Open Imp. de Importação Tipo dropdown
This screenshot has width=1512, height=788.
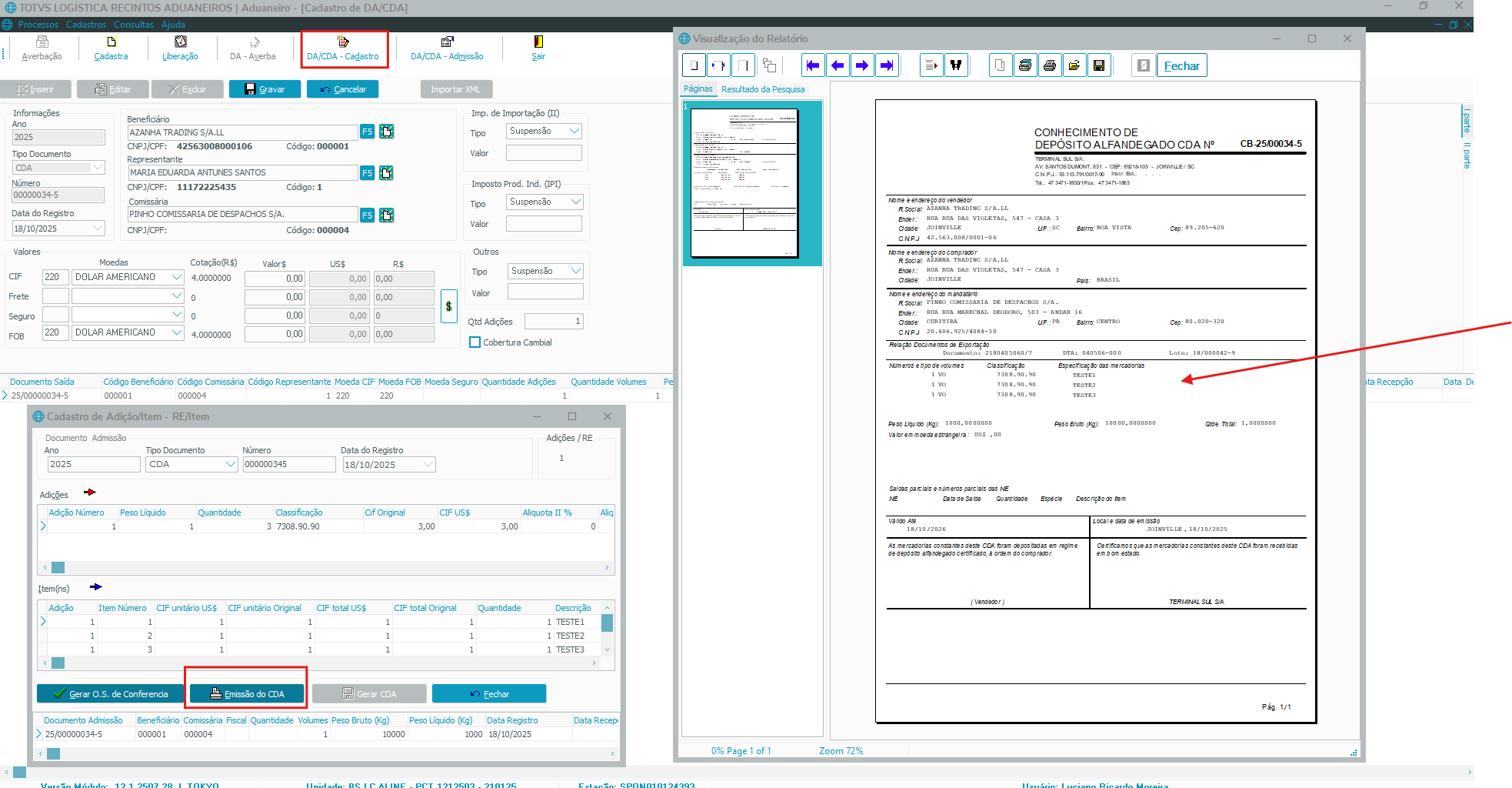pyautogui.click(x=574, y=132)
